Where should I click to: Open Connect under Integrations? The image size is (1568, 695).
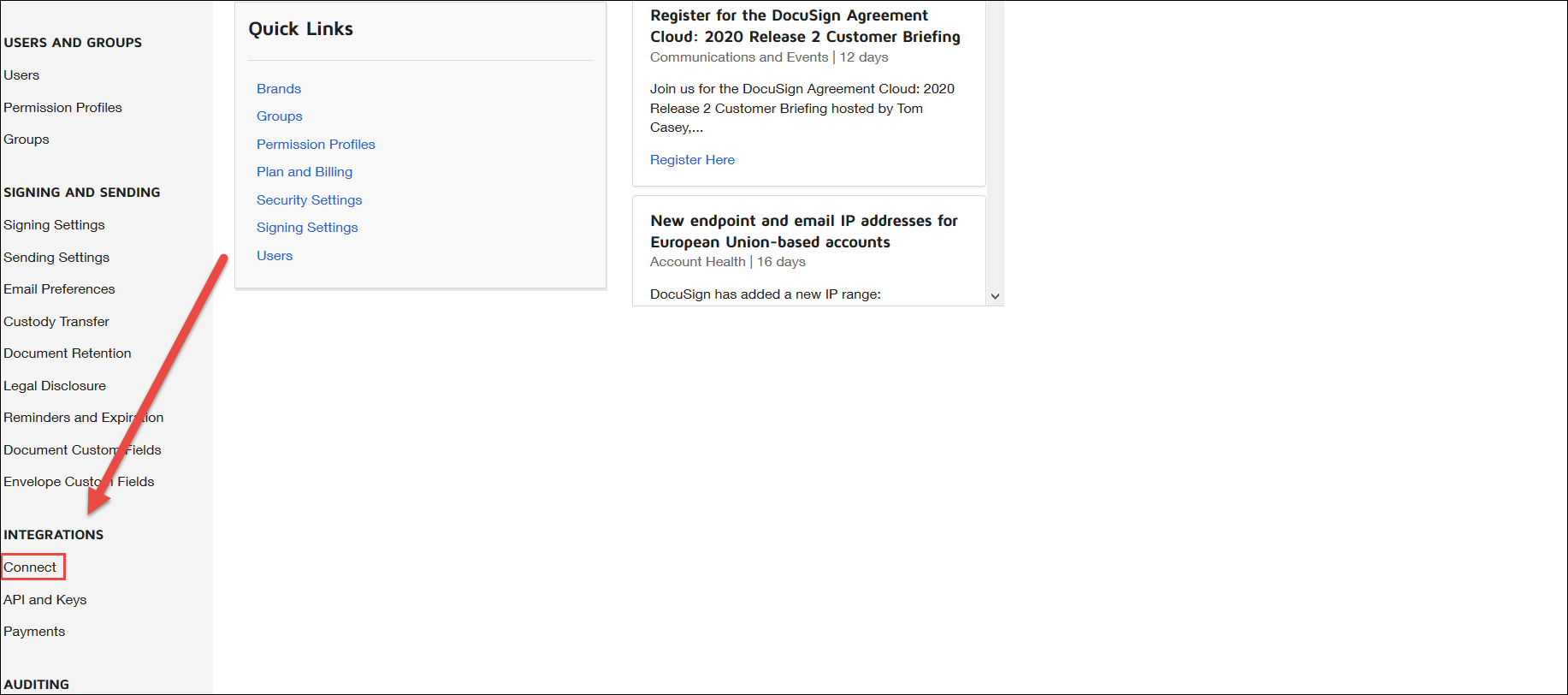(x=30, y=567)
